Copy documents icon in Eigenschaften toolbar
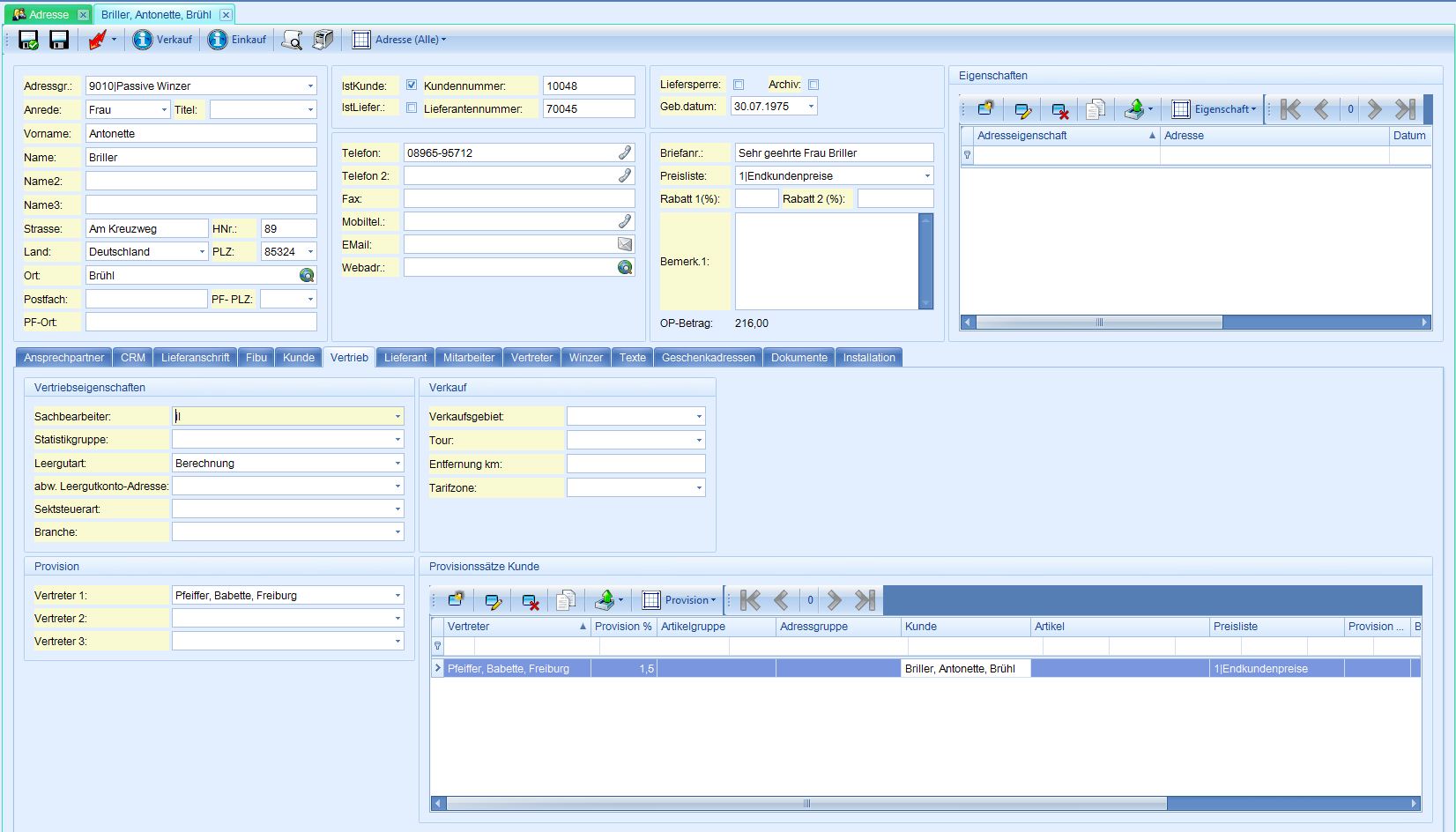 click(x=1096, y=109)
